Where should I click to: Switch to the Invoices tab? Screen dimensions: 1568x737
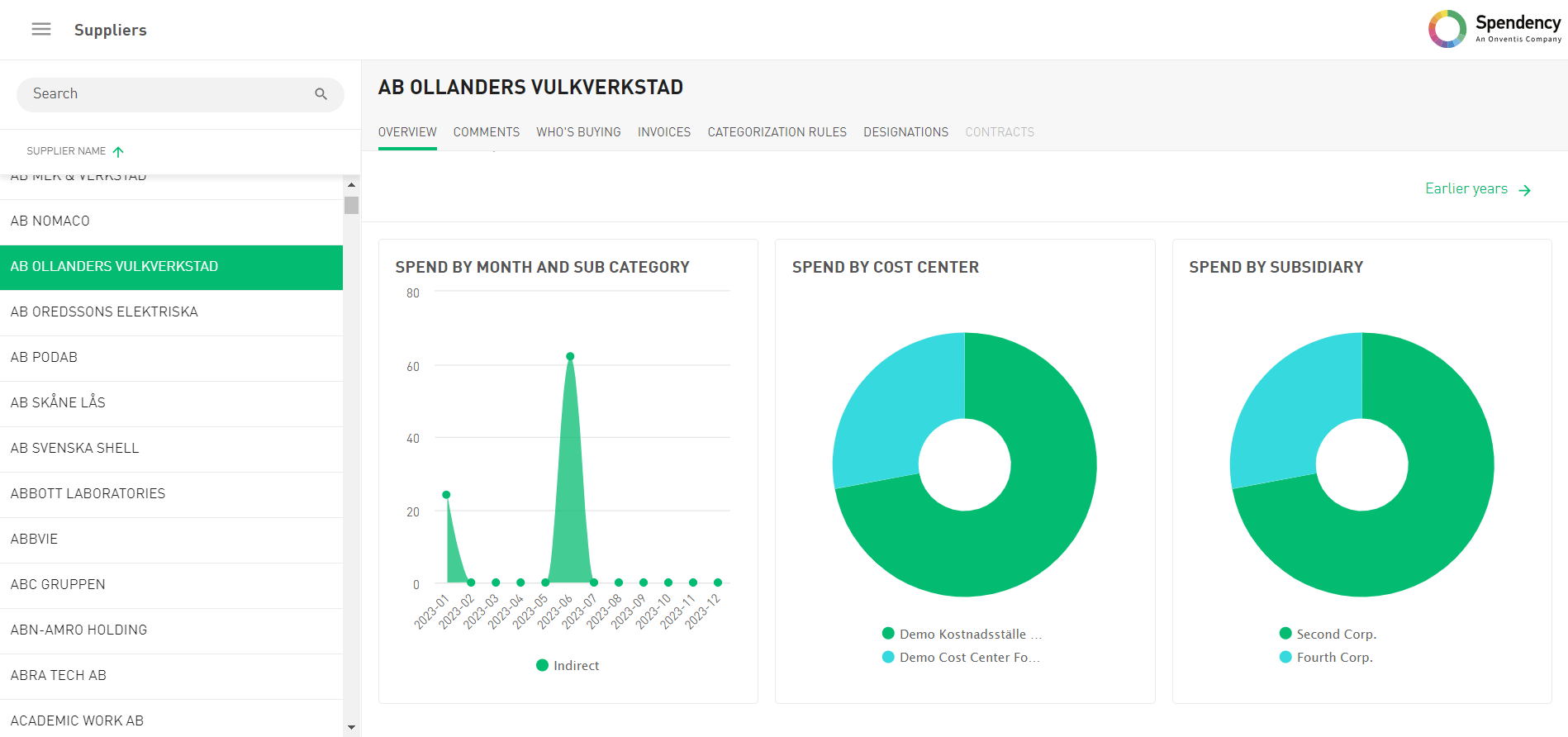[x=663, y=132]
